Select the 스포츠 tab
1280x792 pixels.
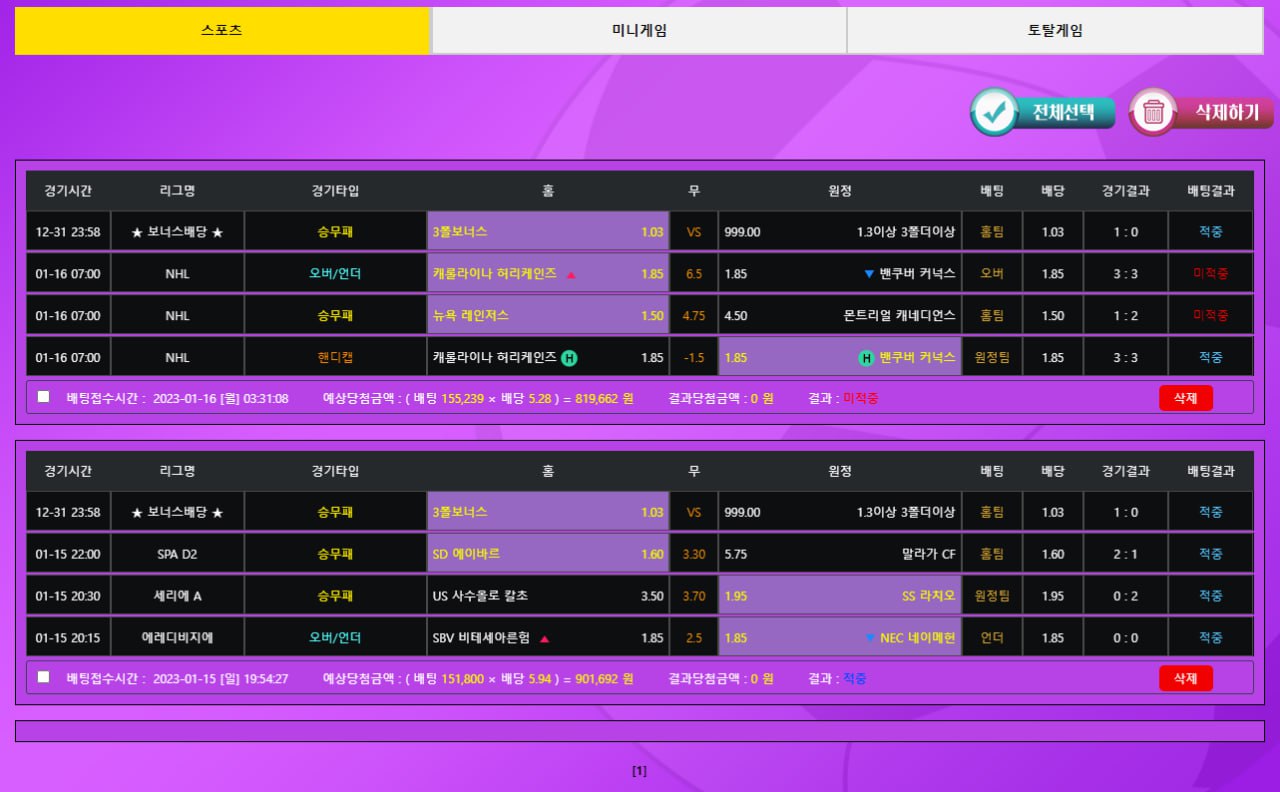[x=222, y=30]
